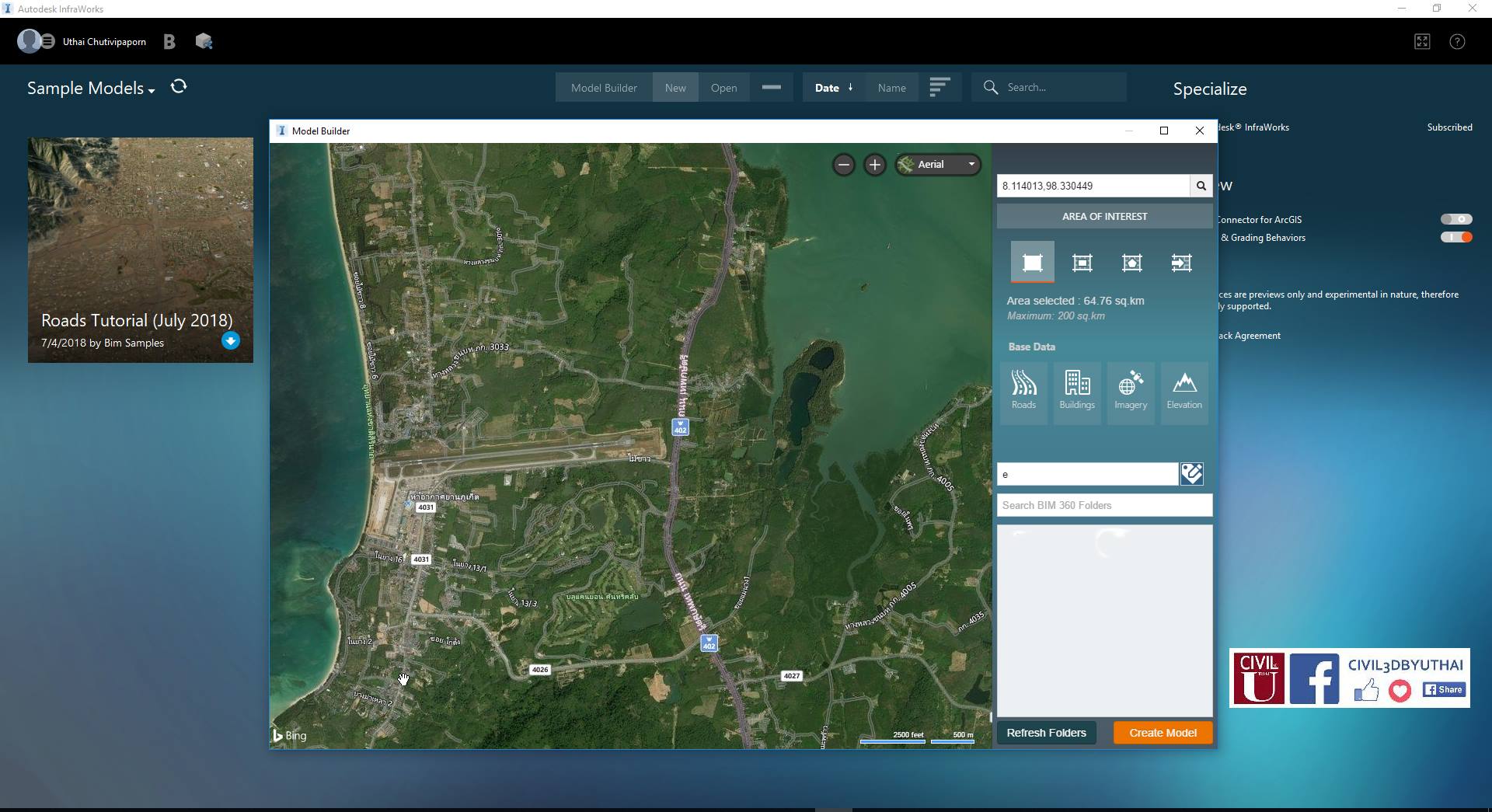Zoom in the map with plus button
The height and width of the screenshot is (812, 1492).
[875, 165]
